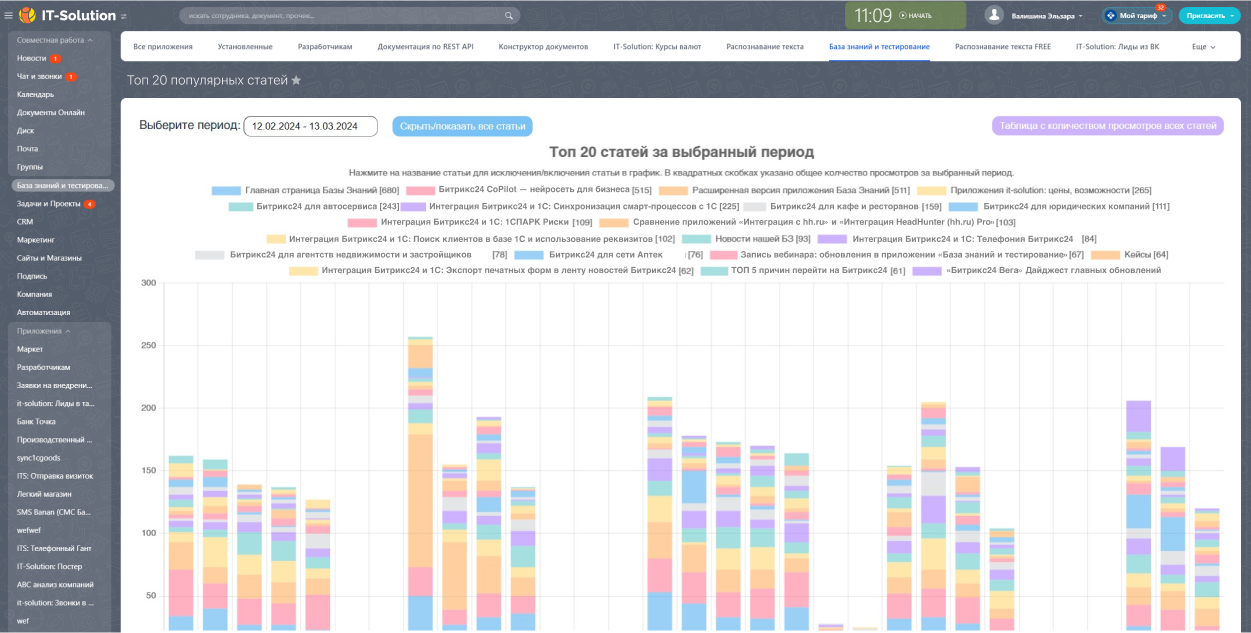Switch to Разработчикам tab
The width and height of the screenshot is (1251, 633).
tap(325, 47)
